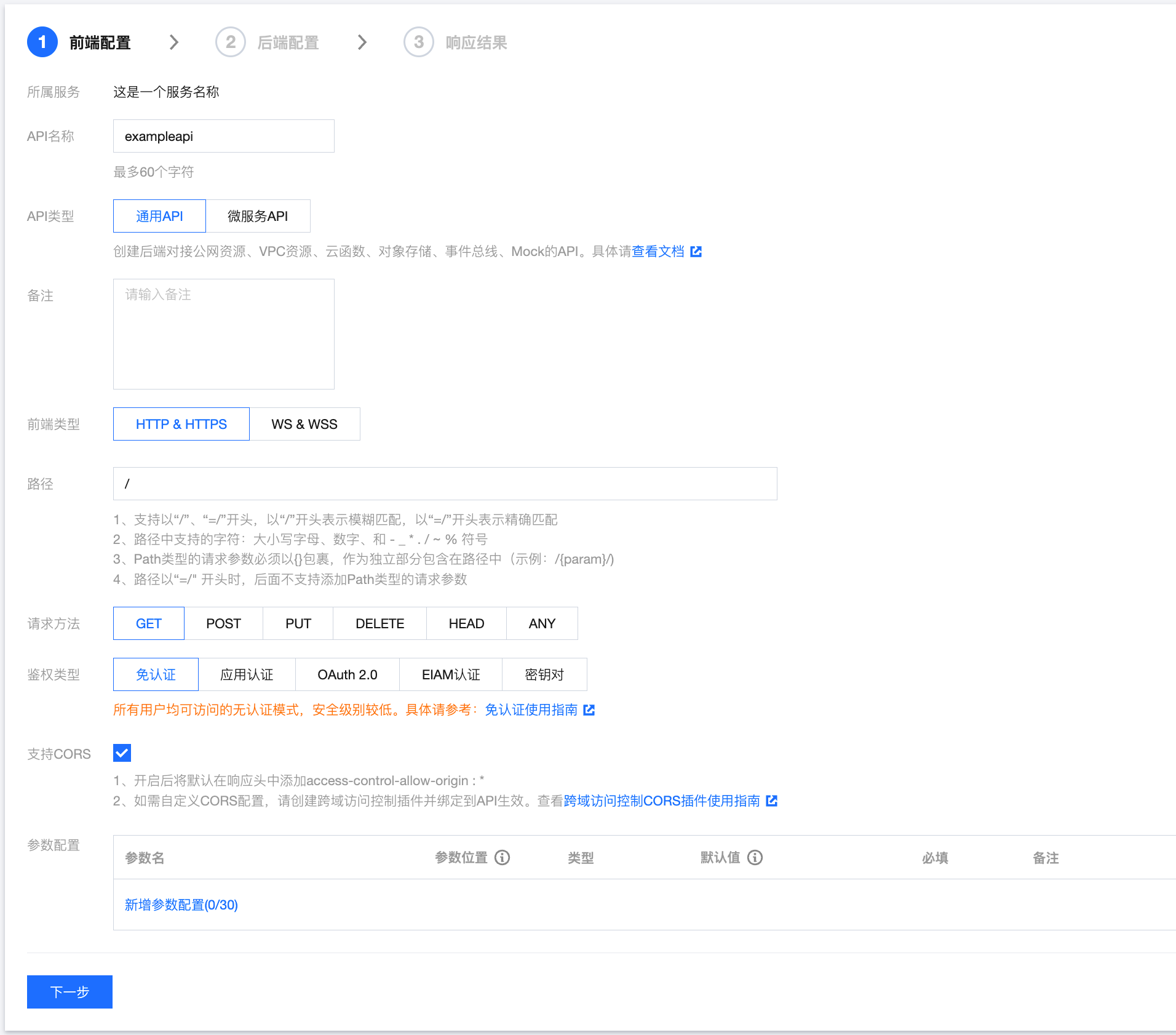Click info icon next to 参数位置
Viewport: 1176px width, 1035px height.
pos(503,858)
